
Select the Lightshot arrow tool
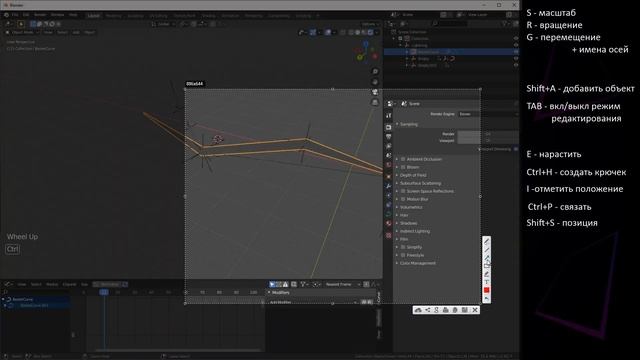(x=487, y=258)
